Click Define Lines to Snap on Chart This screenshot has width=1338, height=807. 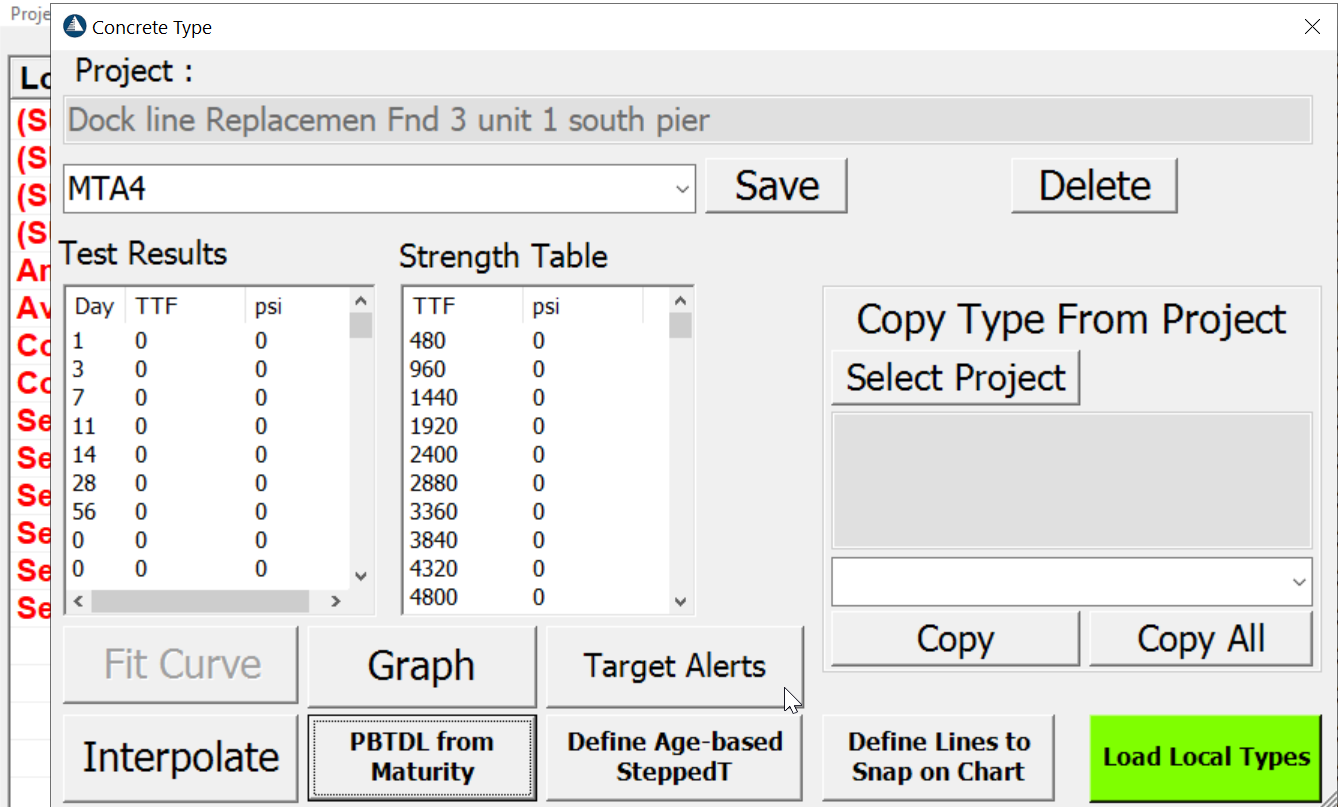938,757
